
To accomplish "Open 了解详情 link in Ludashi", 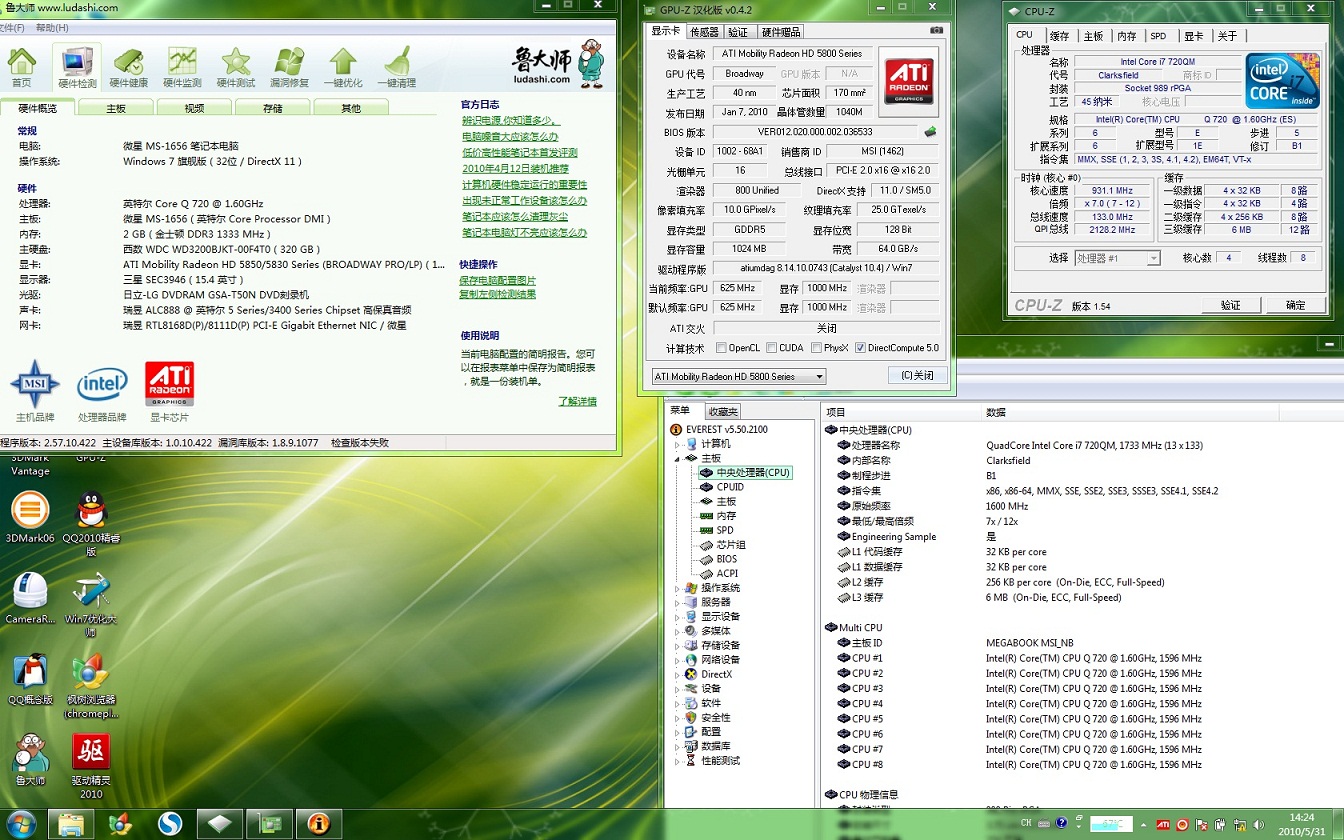I will [x=577, y=401].
